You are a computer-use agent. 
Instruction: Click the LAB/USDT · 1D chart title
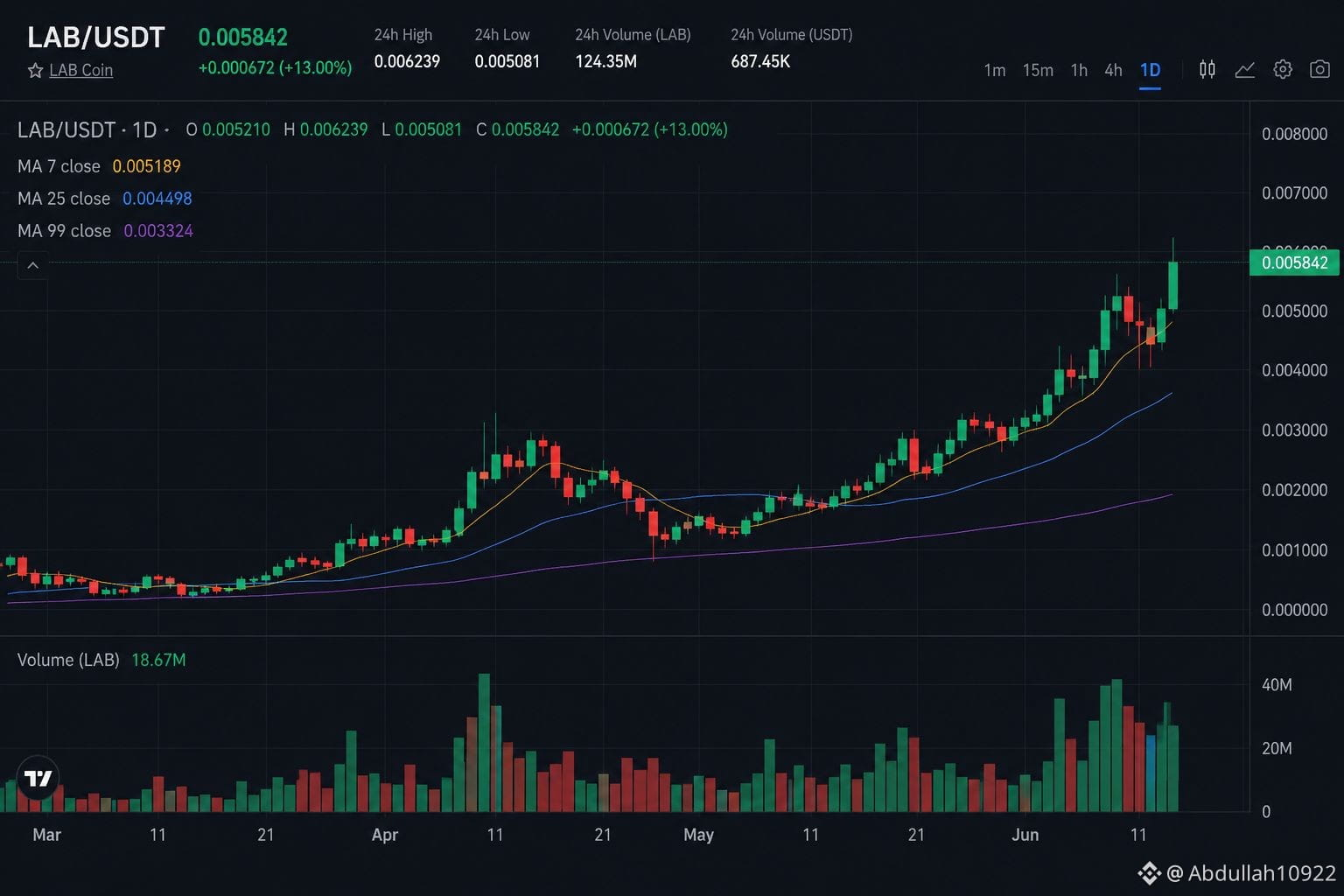(87, 129)
